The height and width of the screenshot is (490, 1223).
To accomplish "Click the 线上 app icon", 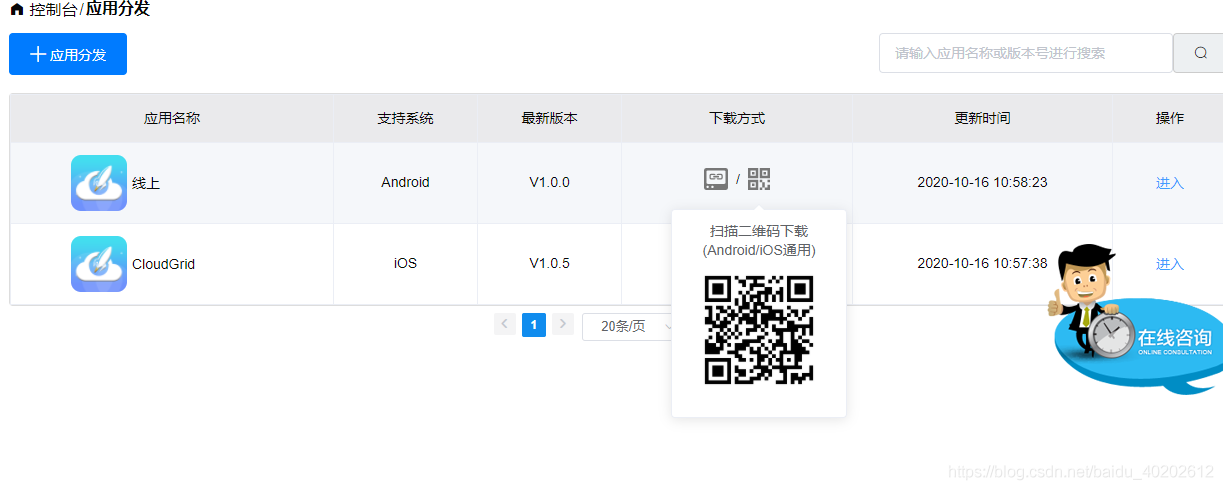I will pos(99,183).
